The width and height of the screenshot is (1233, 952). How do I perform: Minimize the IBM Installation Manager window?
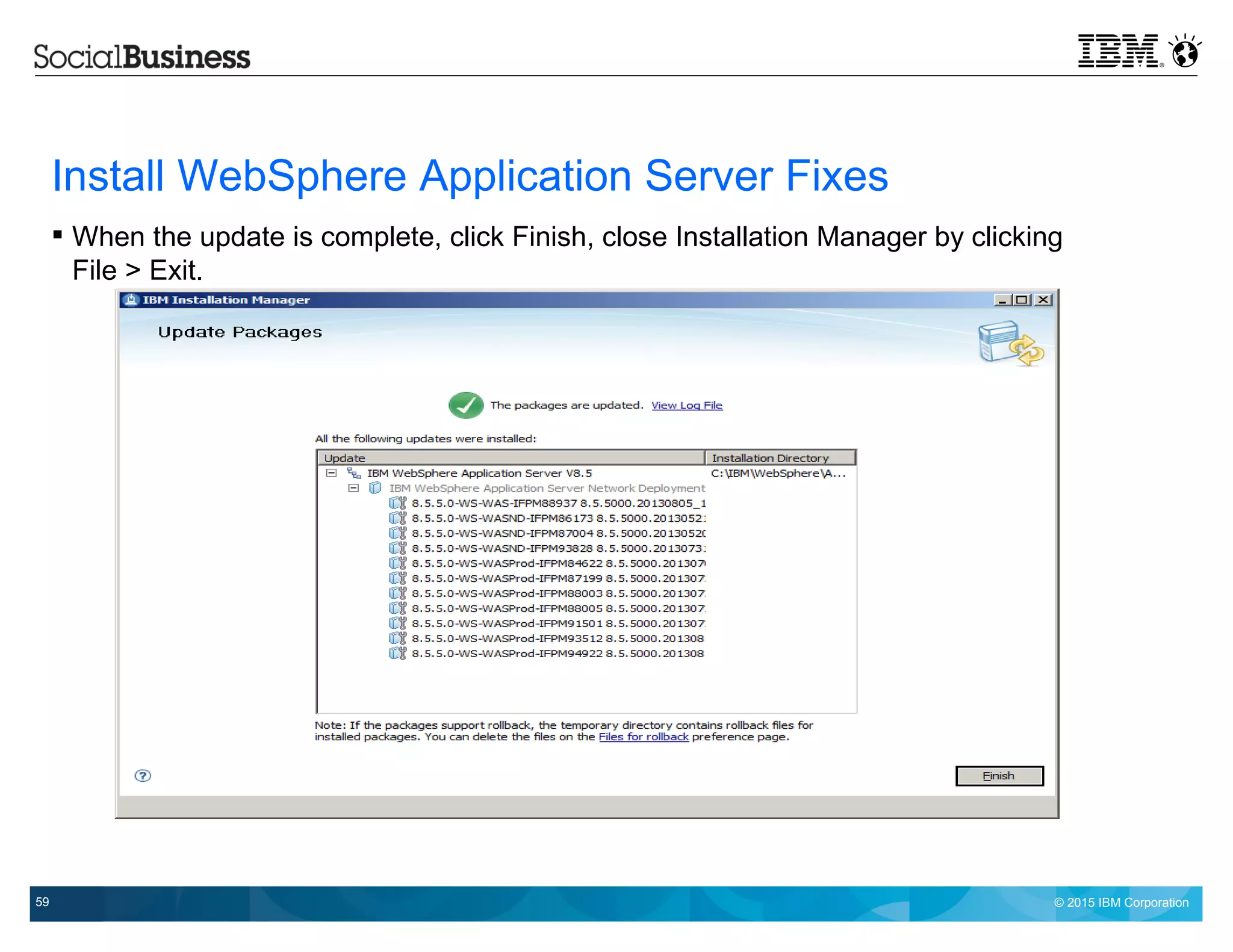(1003, 300)
